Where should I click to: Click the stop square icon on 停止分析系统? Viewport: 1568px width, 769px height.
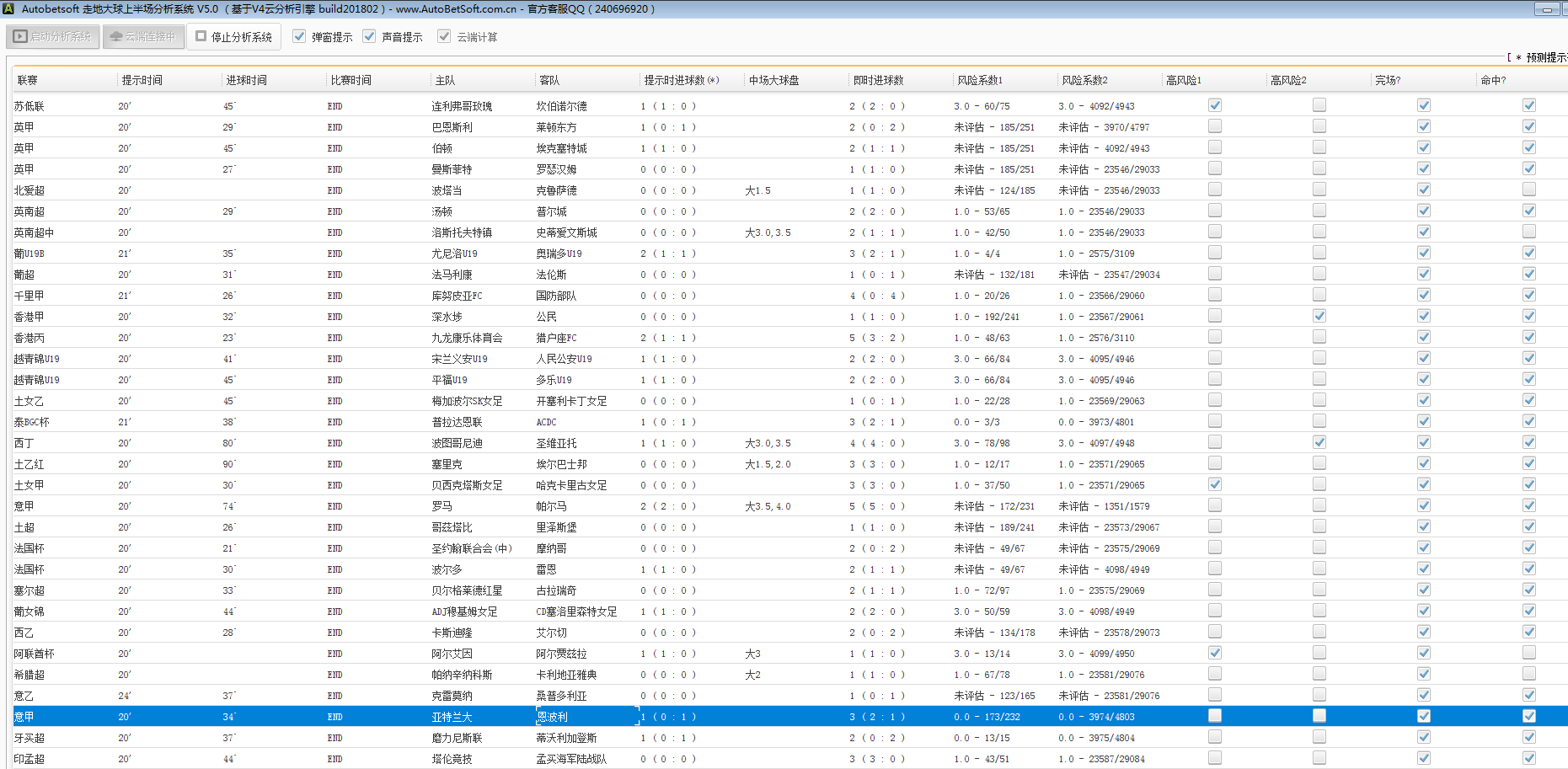click(201, 36)
